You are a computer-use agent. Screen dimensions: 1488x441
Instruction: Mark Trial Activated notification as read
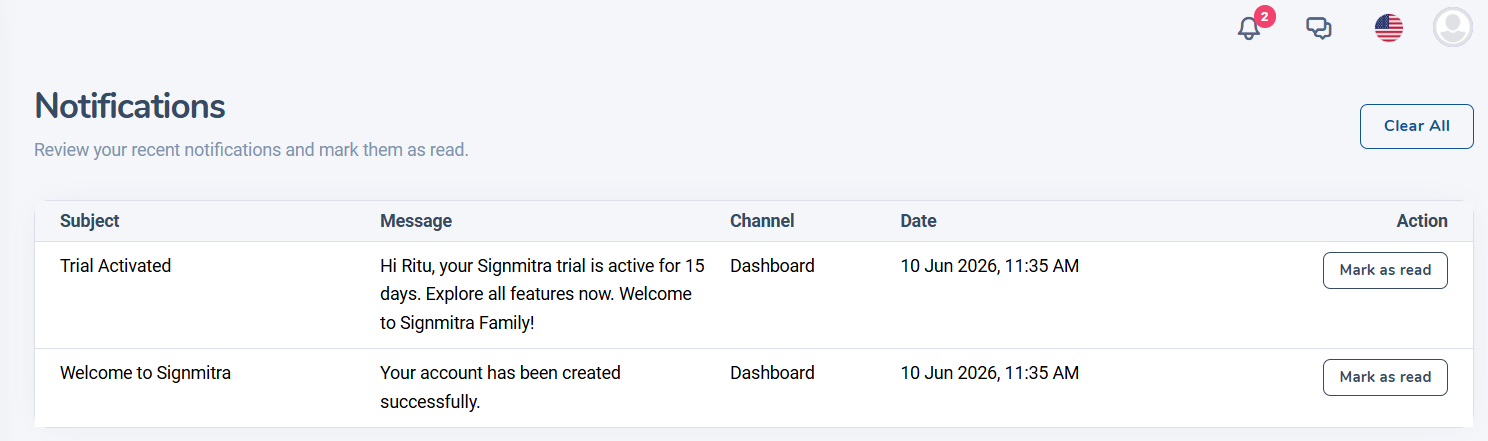pyautogui.click(x=1385, y=270)
